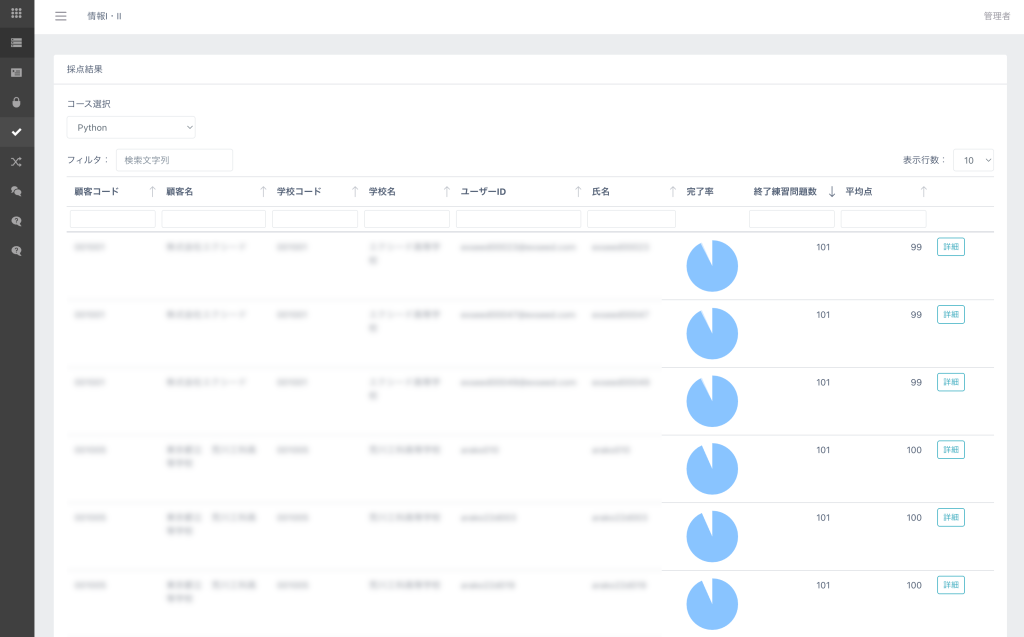Open the apps grid icon in sidebar
This screenshot has width=1024, height=637.
point(16,13)
